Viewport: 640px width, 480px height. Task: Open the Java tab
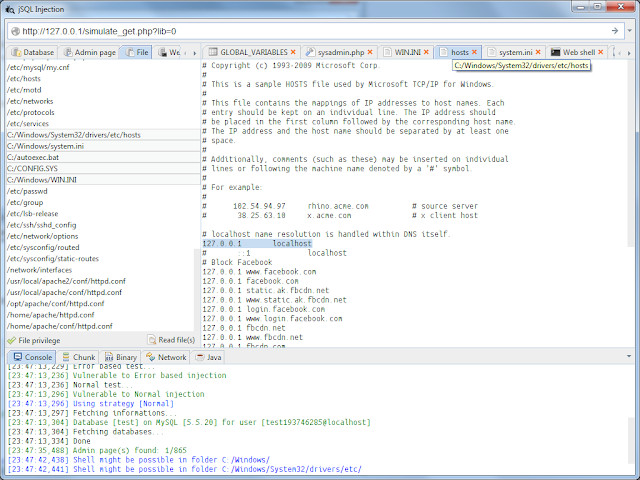208,357
